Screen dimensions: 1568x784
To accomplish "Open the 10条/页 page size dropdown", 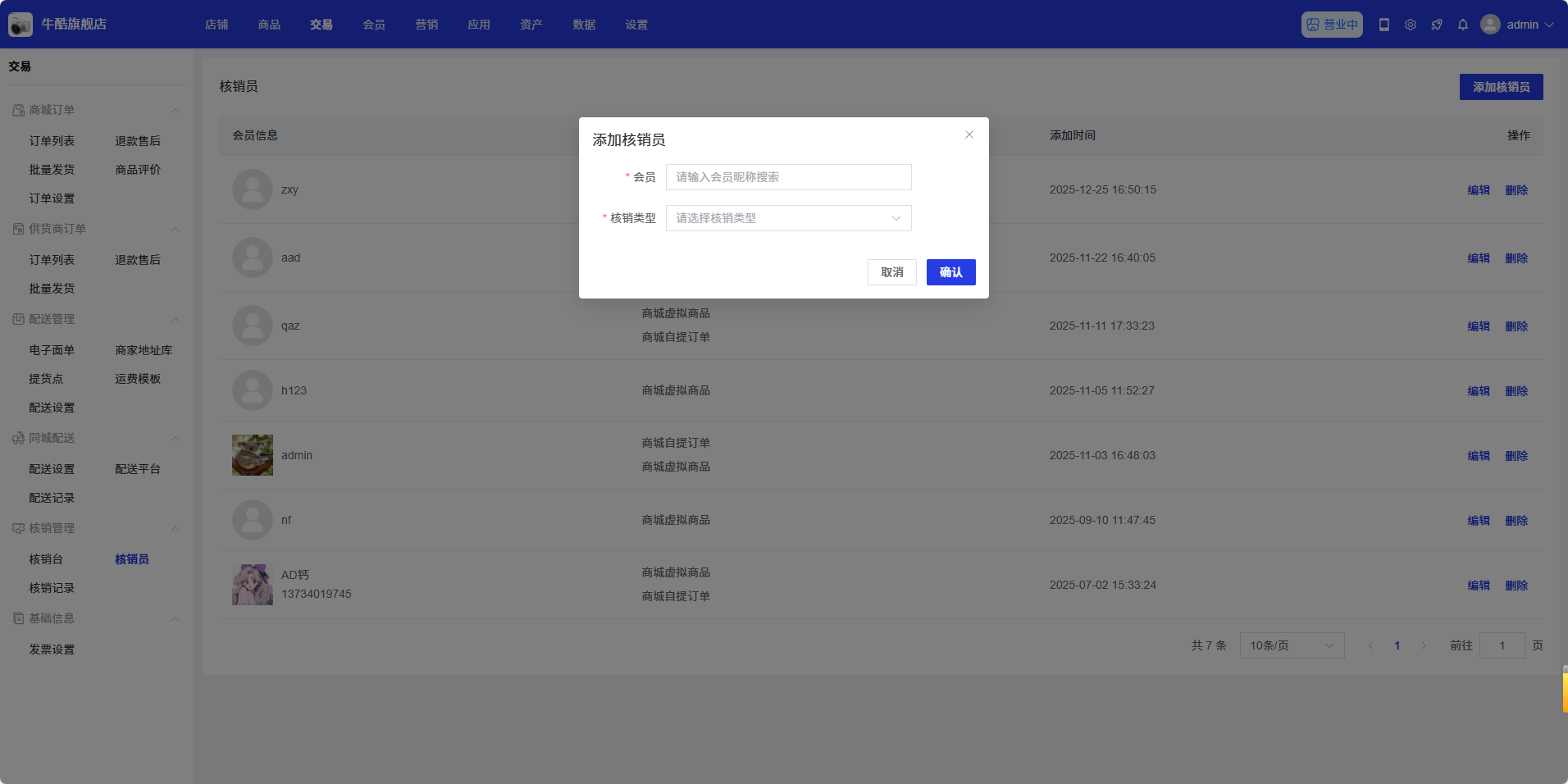I will (1292, 645).
